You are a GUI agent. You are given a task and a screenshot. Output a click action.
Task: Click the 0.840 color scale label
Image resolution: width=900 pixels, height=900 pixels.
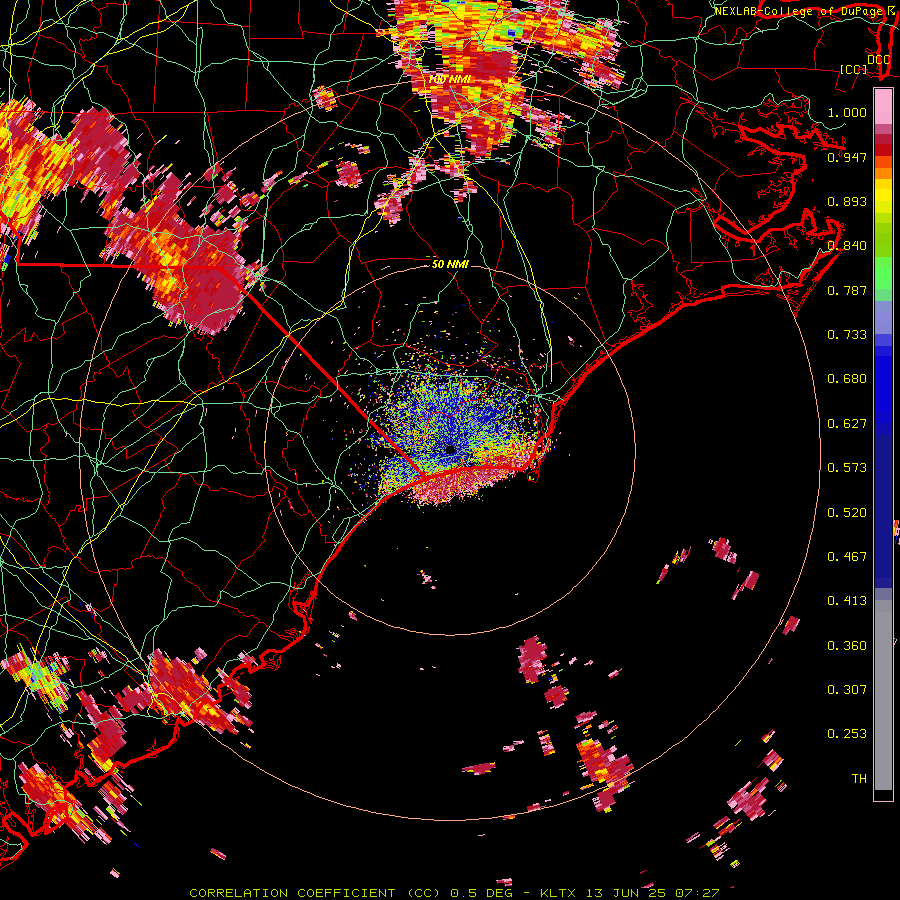[x=847, y=246]
